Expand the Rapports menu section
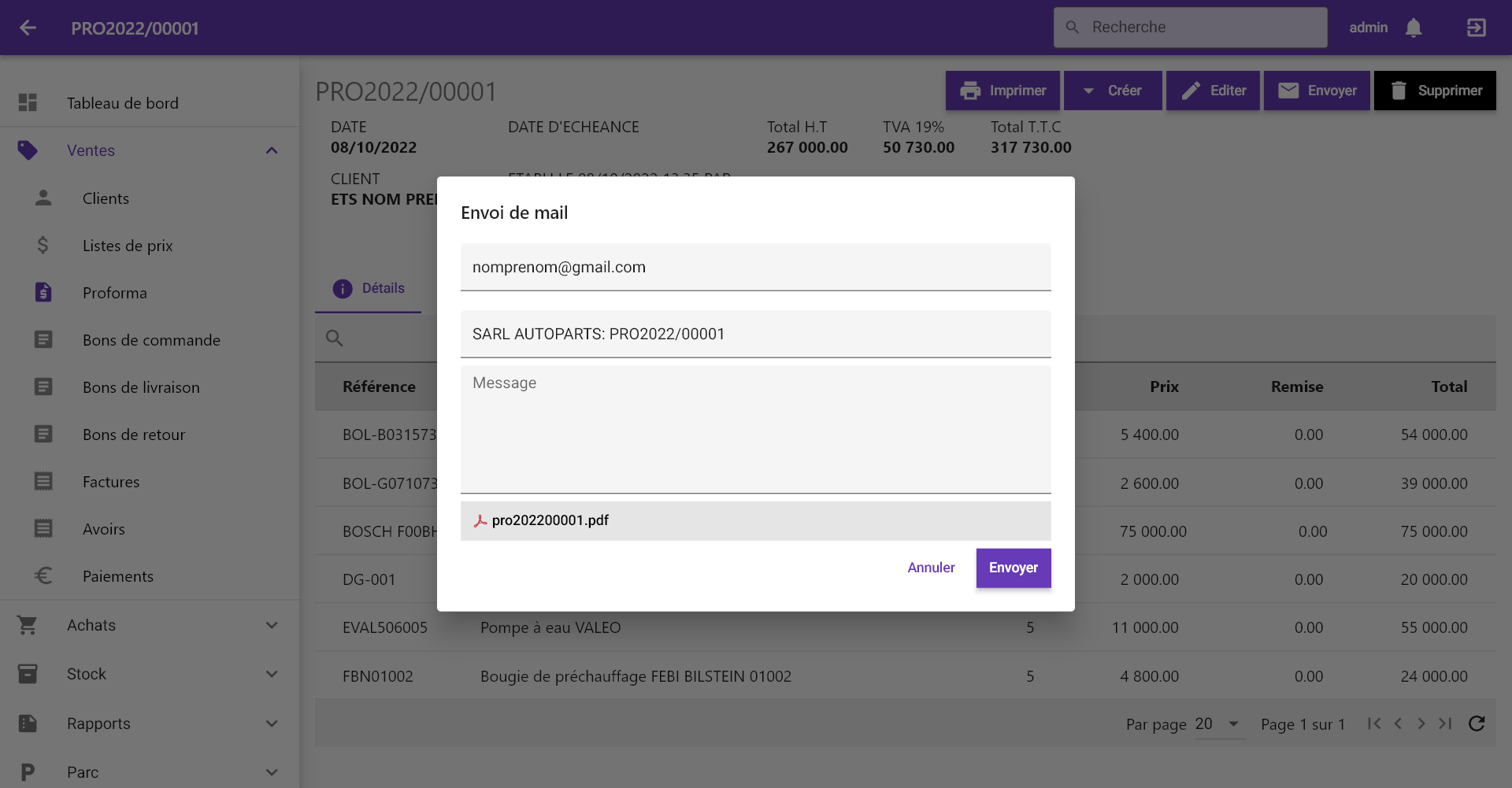The height and width of the screenshot is (788, 1512). 272,723
